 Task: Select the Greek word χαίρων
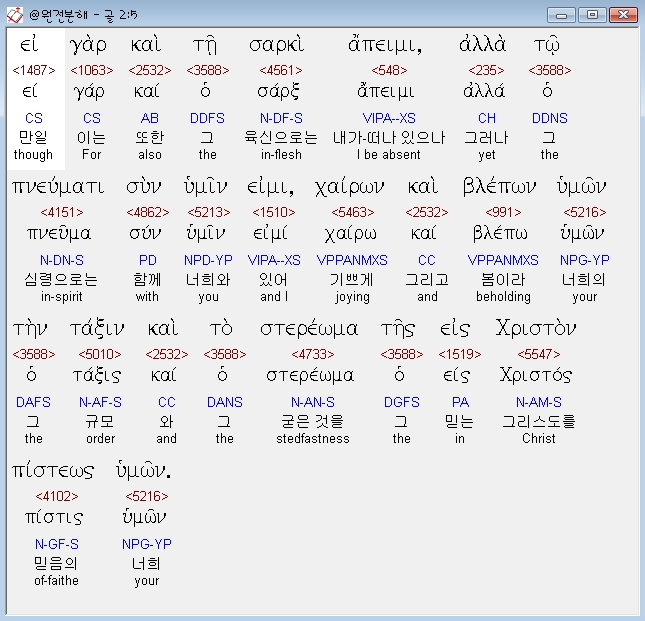[x=350, y=187]
